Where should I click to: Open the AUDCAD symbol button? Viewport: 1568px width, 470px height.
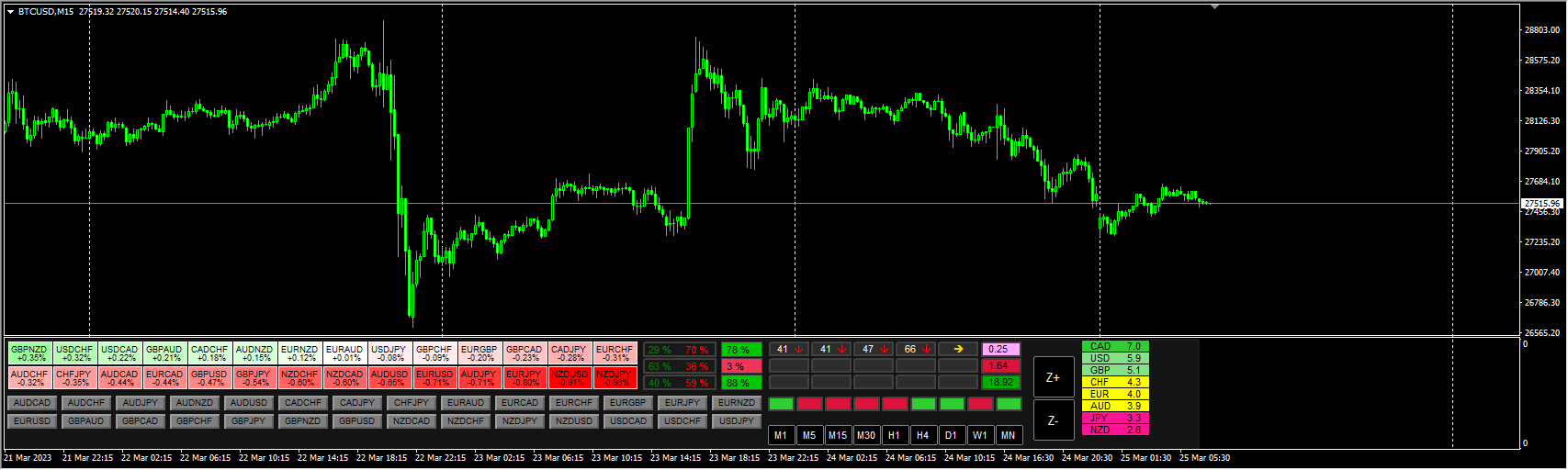pyautogui.click(x=32, y=403)
